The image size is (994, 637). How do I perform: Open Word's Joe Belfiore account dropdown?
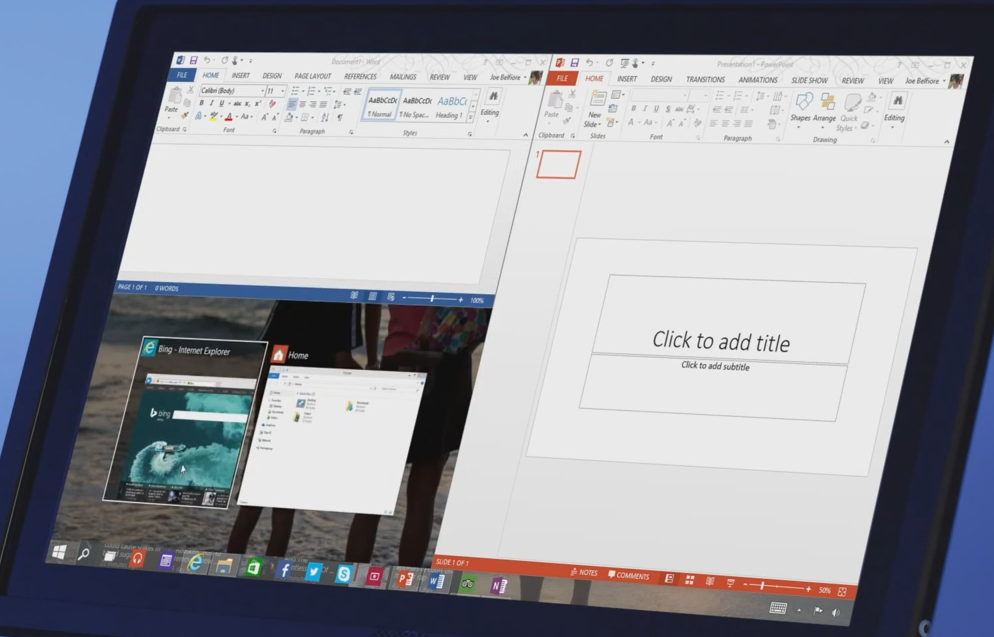point(508,77)
